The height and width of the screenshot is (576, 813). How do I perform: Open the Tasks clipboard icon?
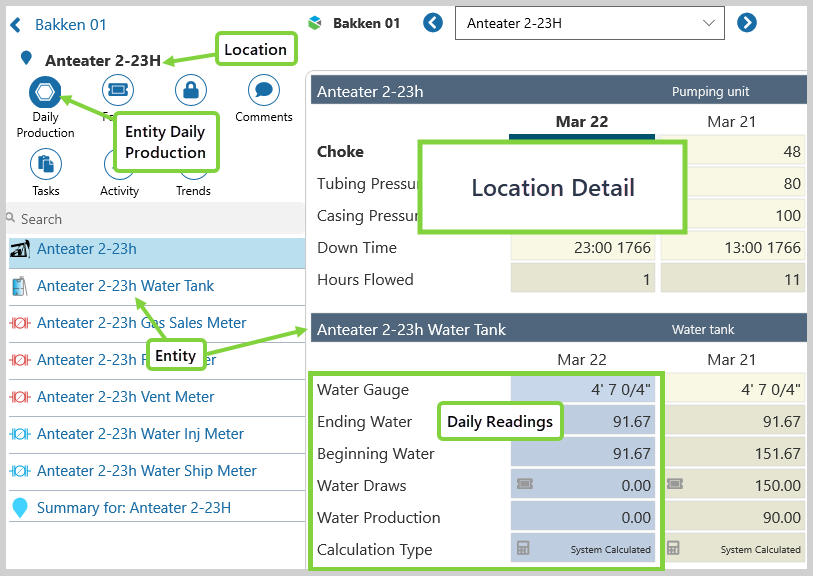coord(46,164)
